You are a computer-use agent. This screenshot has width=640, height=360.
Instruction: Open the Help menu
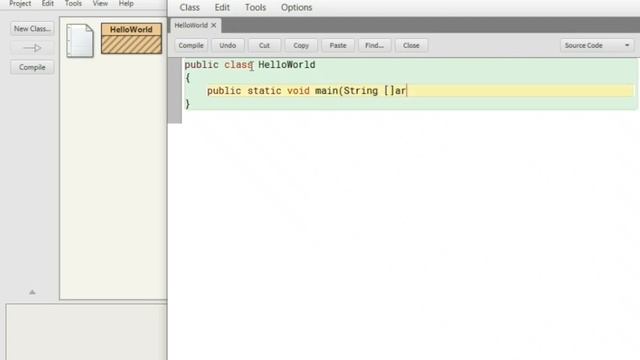(x=126, y=4)
